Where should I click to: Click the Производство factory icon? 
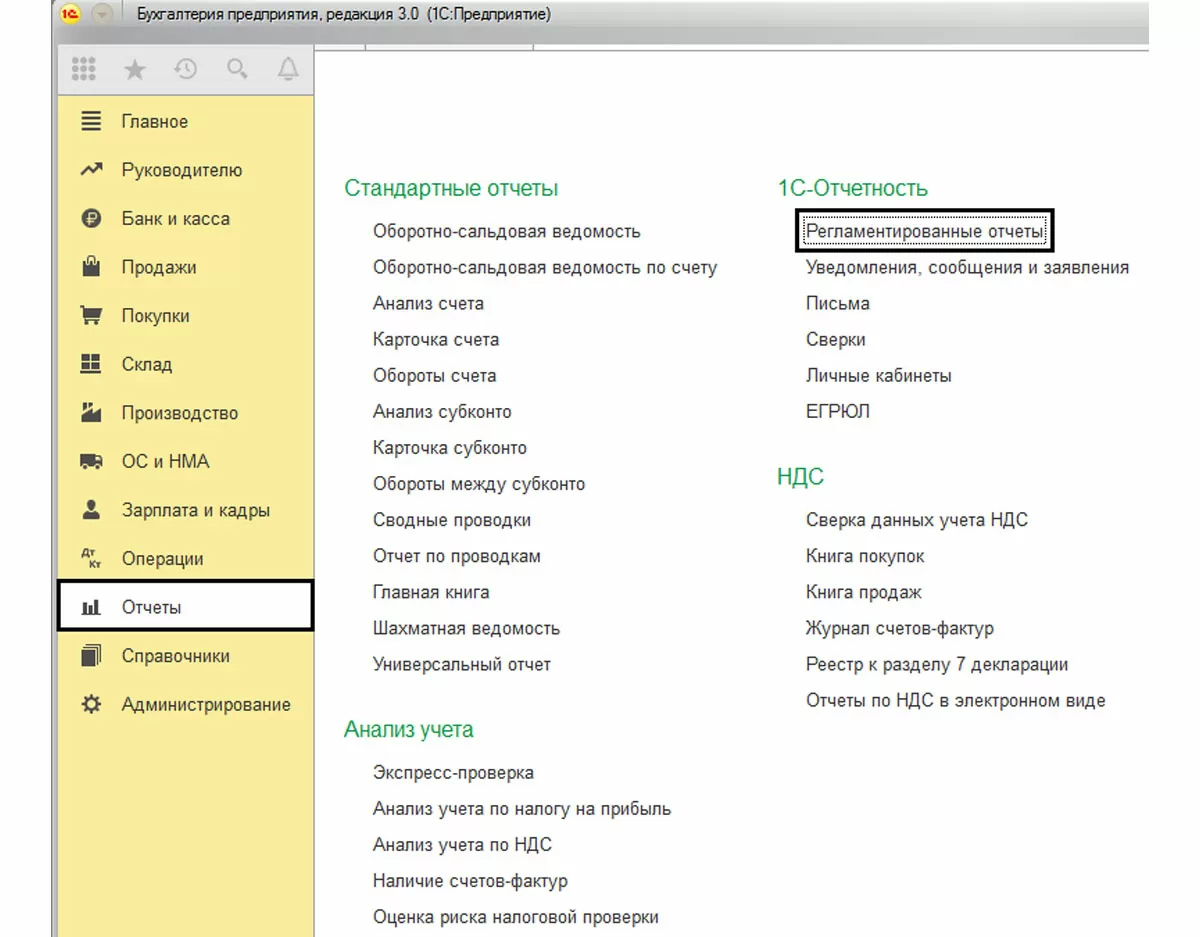tap(91, 412)
